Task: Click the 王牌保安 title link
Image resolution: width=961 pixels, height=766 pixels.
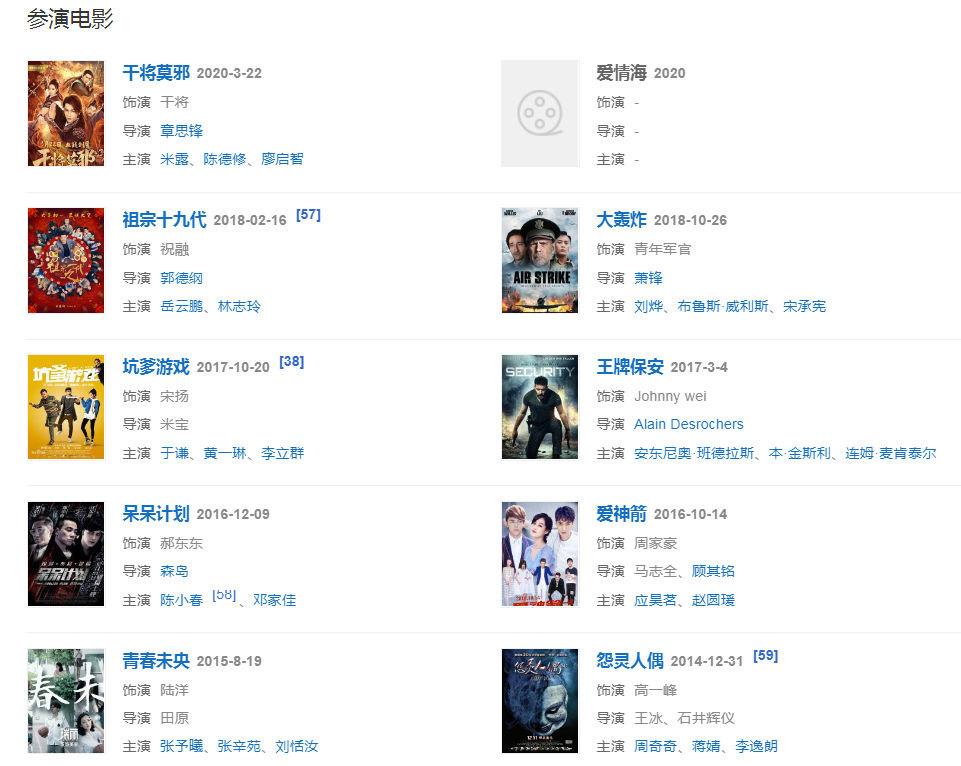Action: click(x=629, y=367)
